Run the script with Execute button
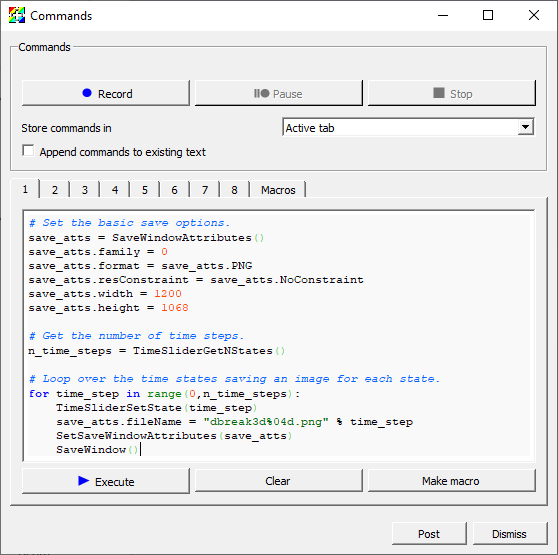The height and width of the screenshot is (555, 558). [106, 481]
